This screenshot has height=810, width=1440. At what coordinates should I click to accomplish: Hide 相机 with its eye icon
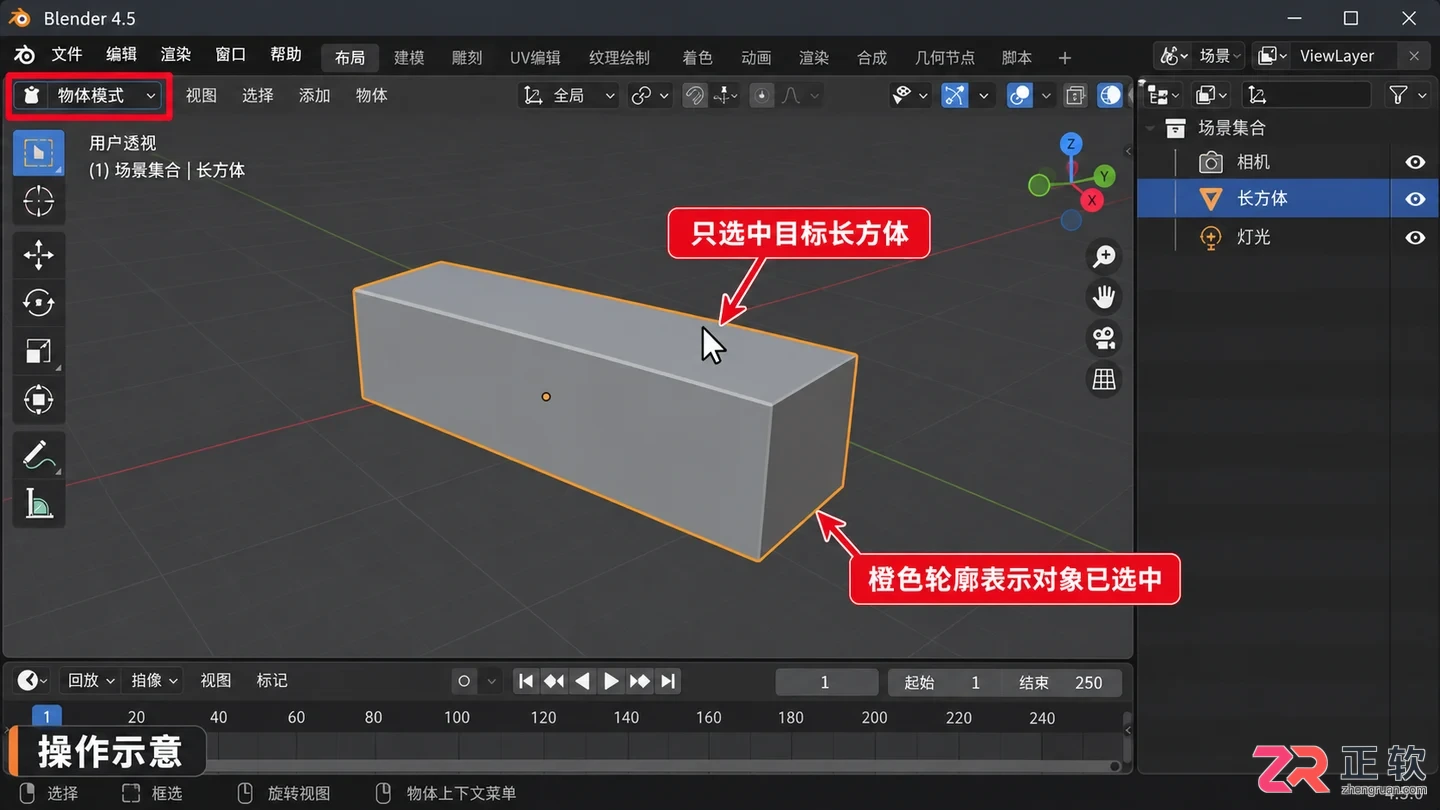pos(1415,162)
